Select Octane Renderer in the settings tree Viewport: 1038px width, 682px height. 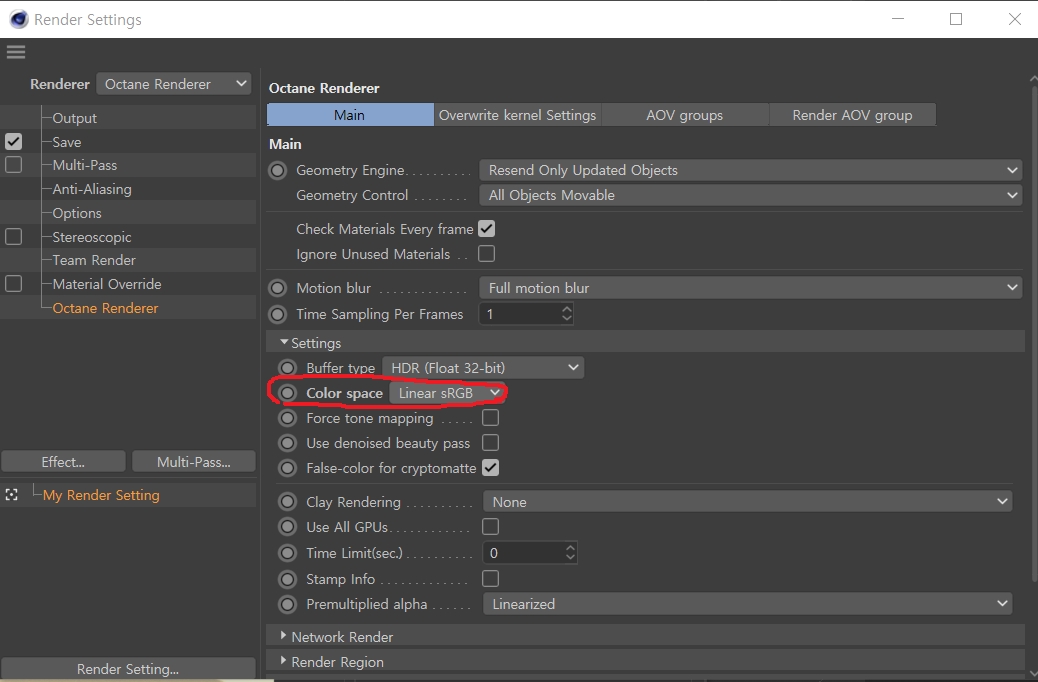(x=105, y=308)
